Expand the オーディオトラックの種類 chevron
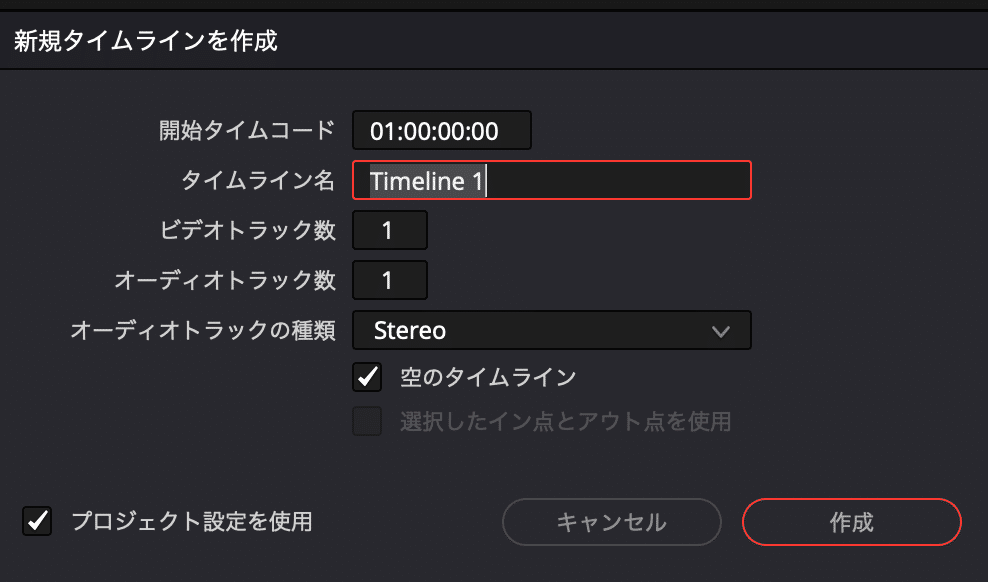The image size is (988, 582). 721,330
